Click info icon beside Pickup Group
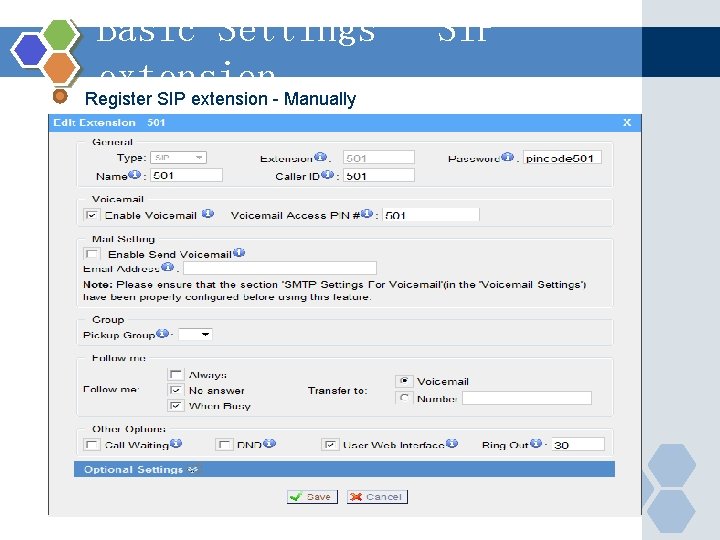Viewport: 720px width, 540px height. 163,333
